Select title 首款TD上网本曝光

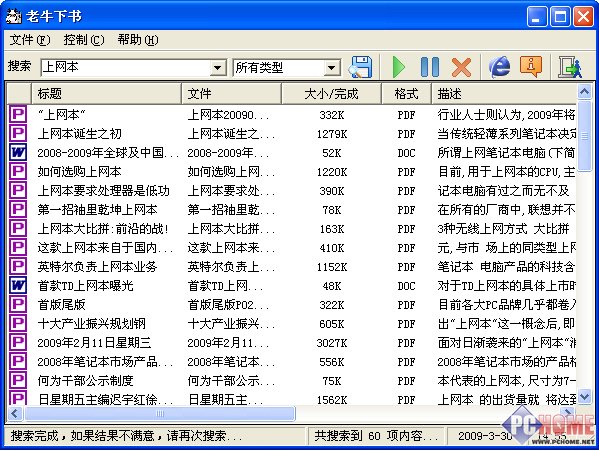[85, 286]
